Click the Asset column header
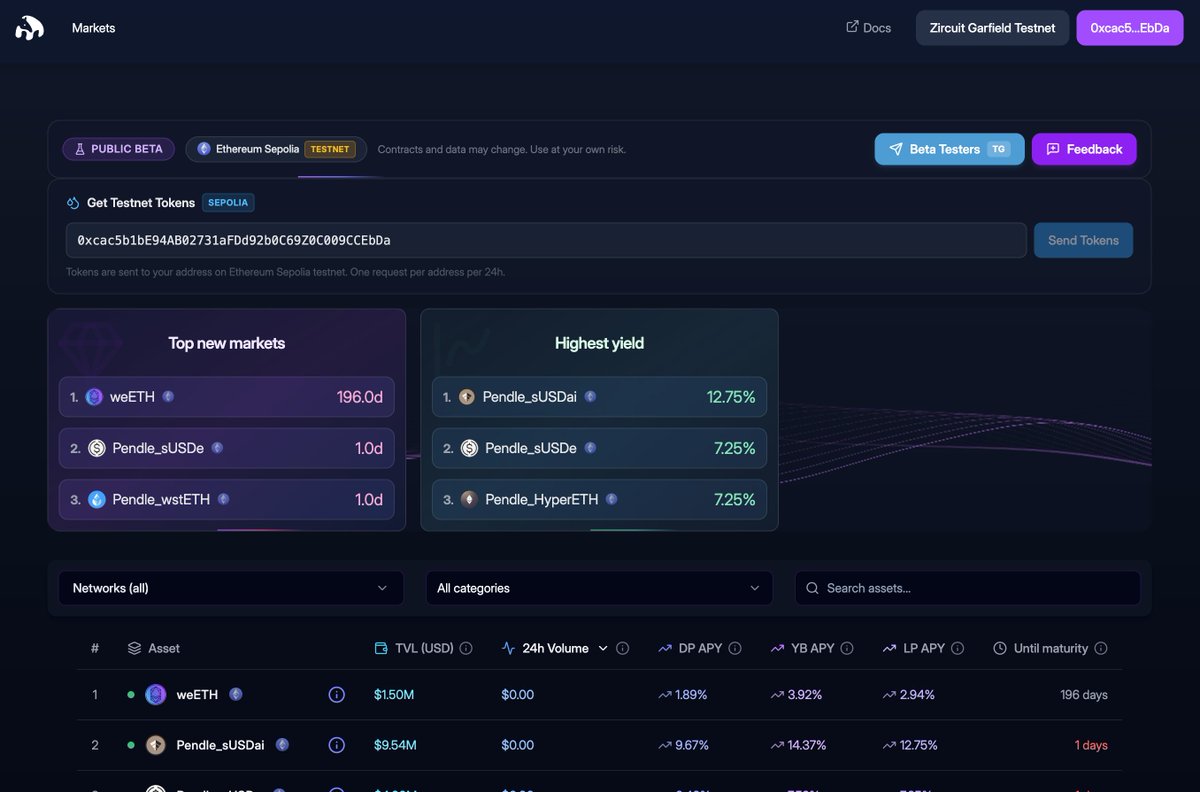This screenshot has width=1200, height=792. pyautogui.click(x=154, y=648)
